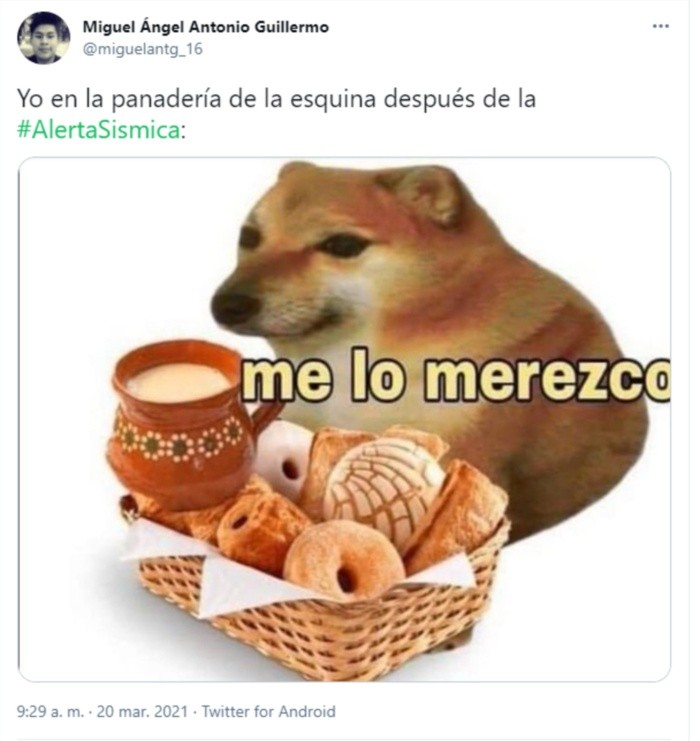This screenshot has width=700, height=741.
Task: Open the Cheems dog meme image
Action: pos(344,419)
